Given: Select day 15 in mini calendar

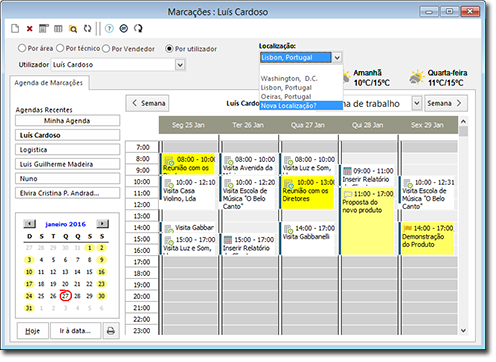Looking at the screenshot, I should (x=89, y=272).
